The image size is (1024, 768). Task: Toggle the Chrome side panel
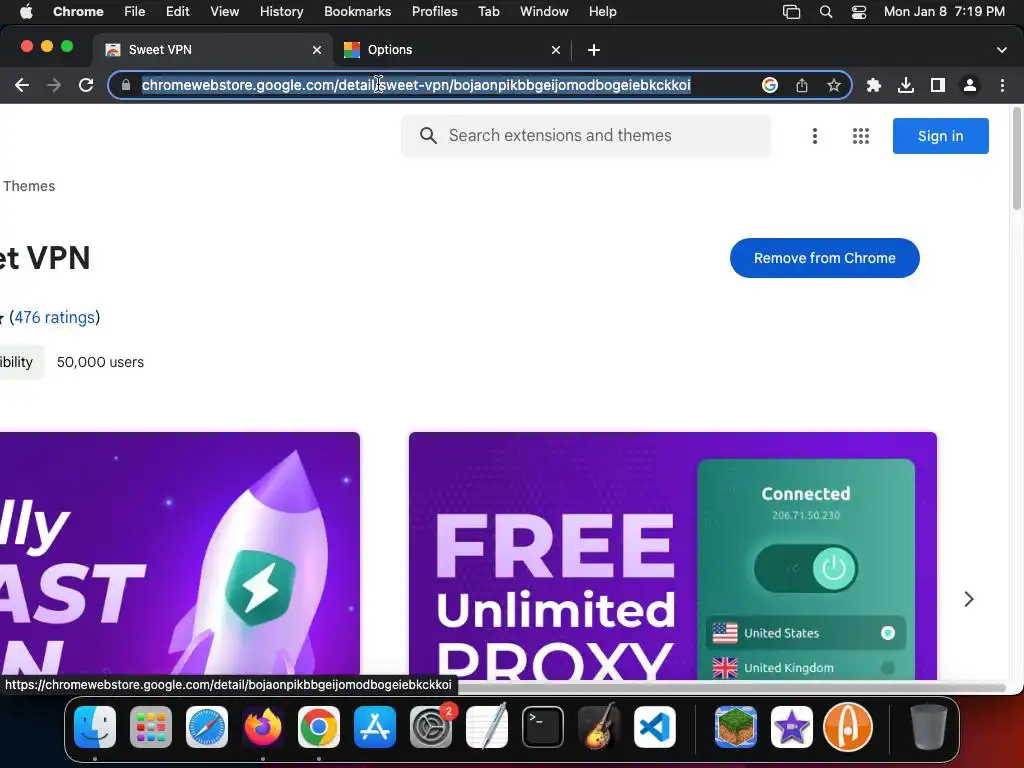click(x=938, y=85)
